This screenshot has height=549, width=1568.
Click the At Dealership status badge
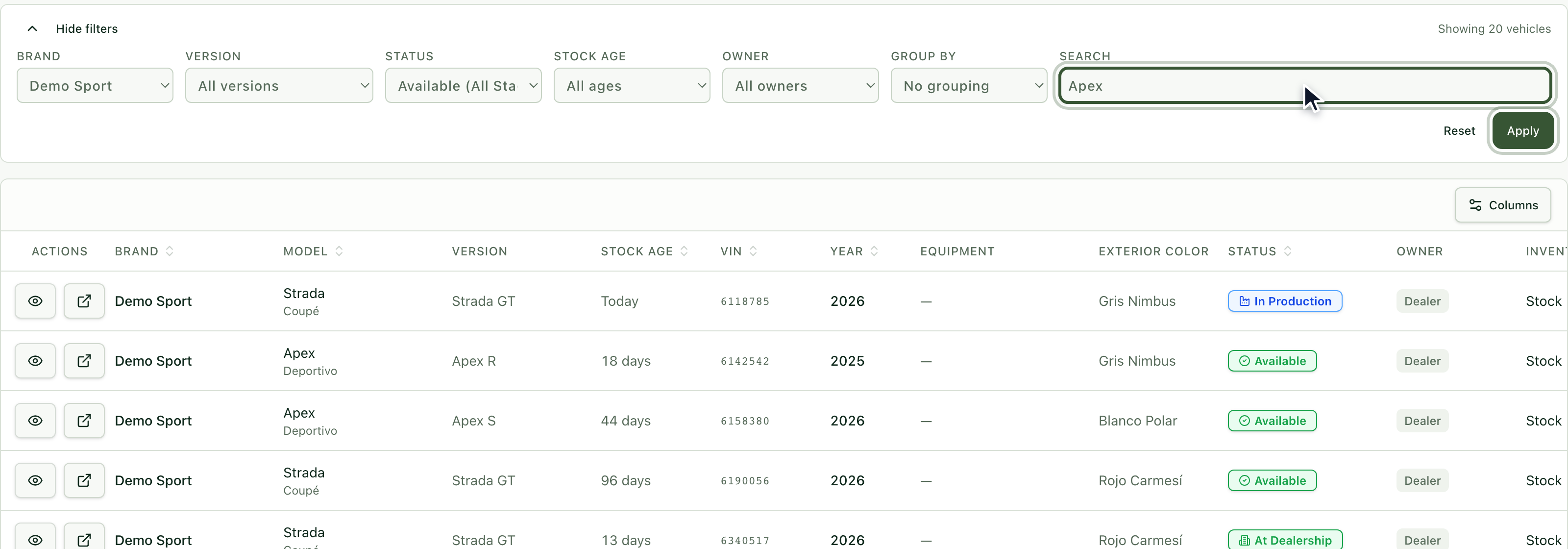tap(1285, 539)
